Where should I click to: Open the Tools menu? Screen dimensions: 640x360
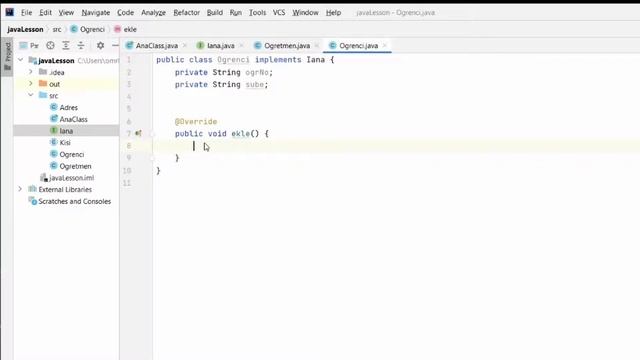(258, 13)
